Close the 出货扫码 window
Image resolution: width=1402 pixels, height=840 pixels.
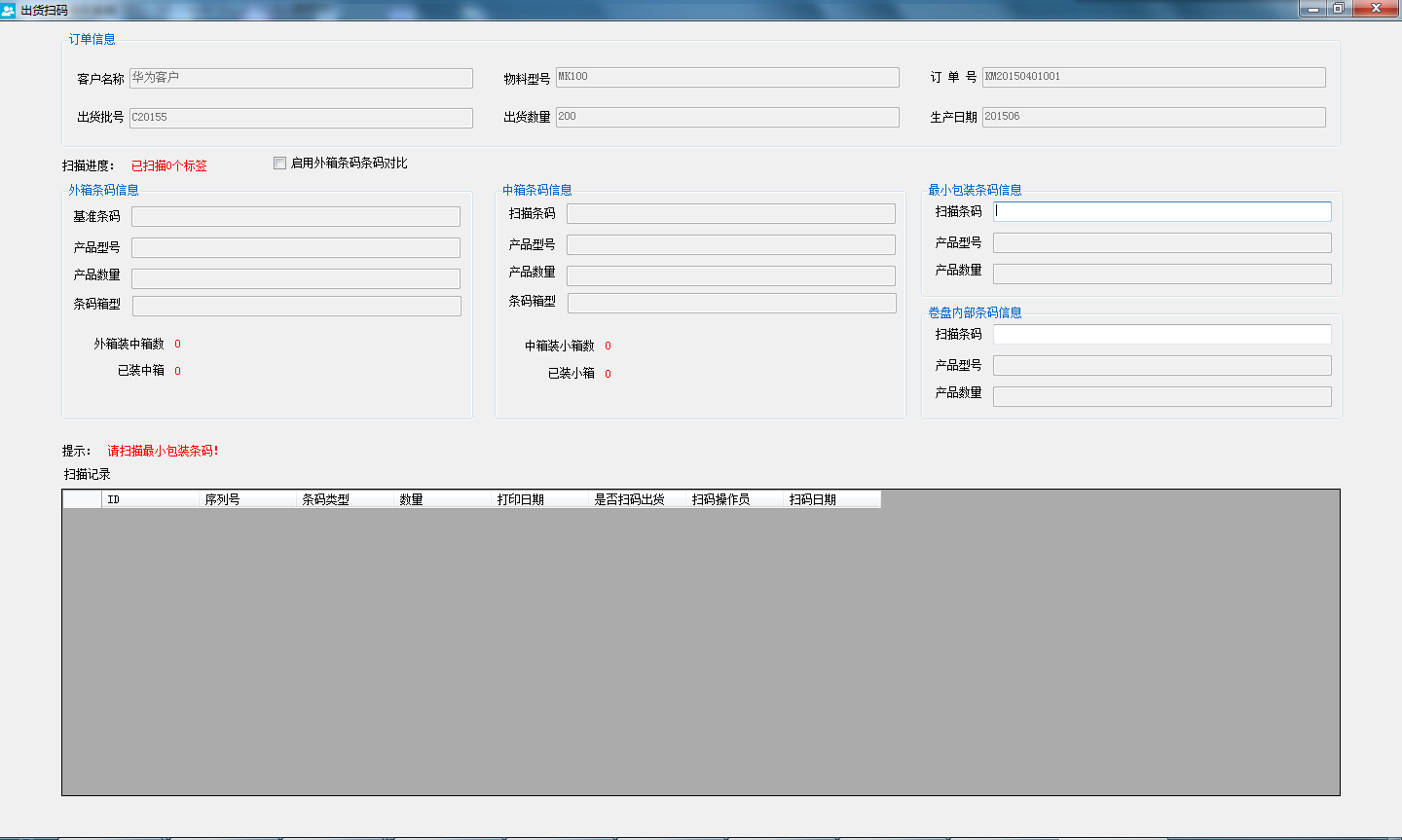point(1377,9)
